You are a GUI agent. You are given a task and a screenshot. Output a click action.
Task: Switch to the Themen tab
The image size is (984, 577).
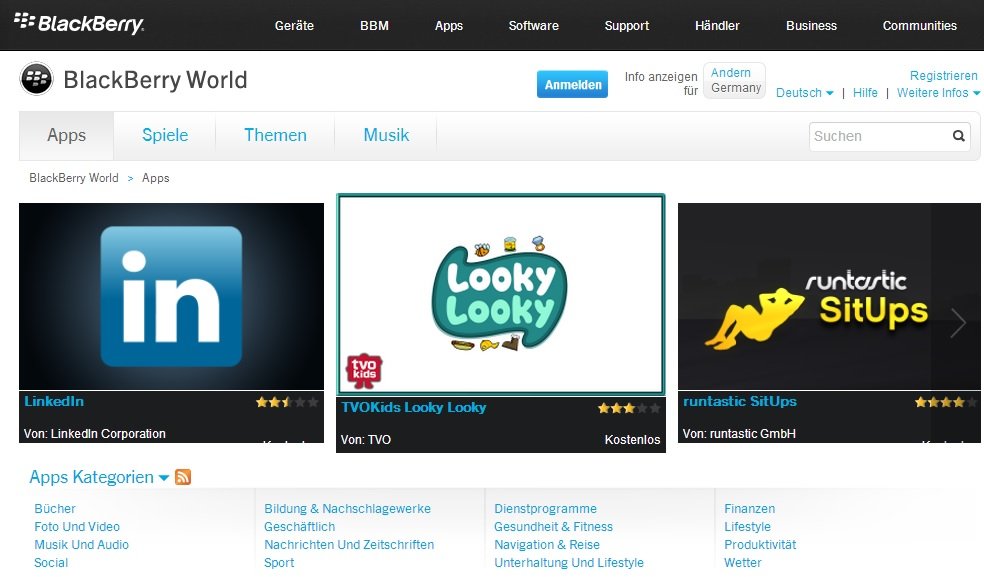[275, 136]
